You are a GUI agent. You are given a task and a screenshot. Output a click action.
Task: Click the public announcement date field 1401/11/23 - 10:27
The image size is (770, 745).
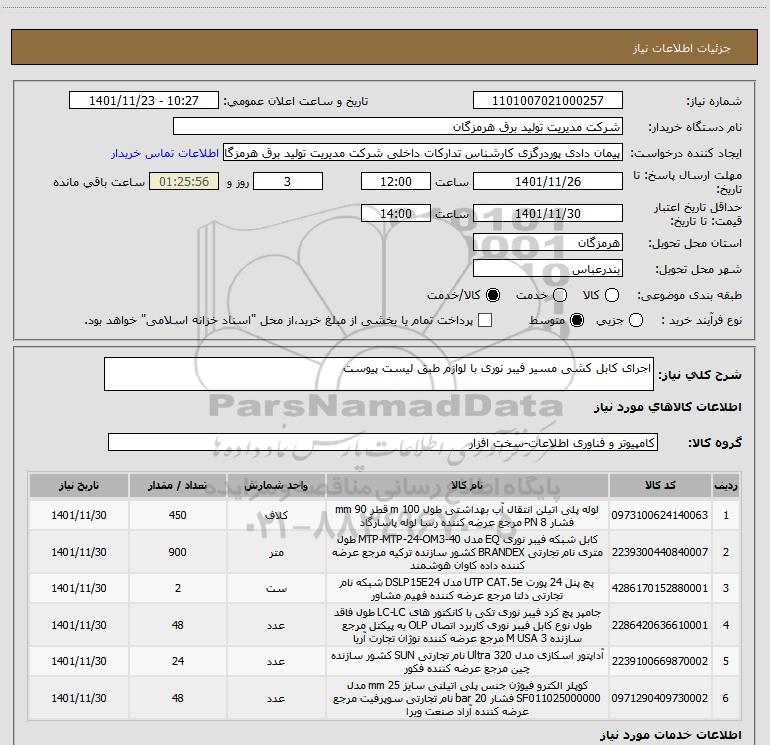coord(144,101)
